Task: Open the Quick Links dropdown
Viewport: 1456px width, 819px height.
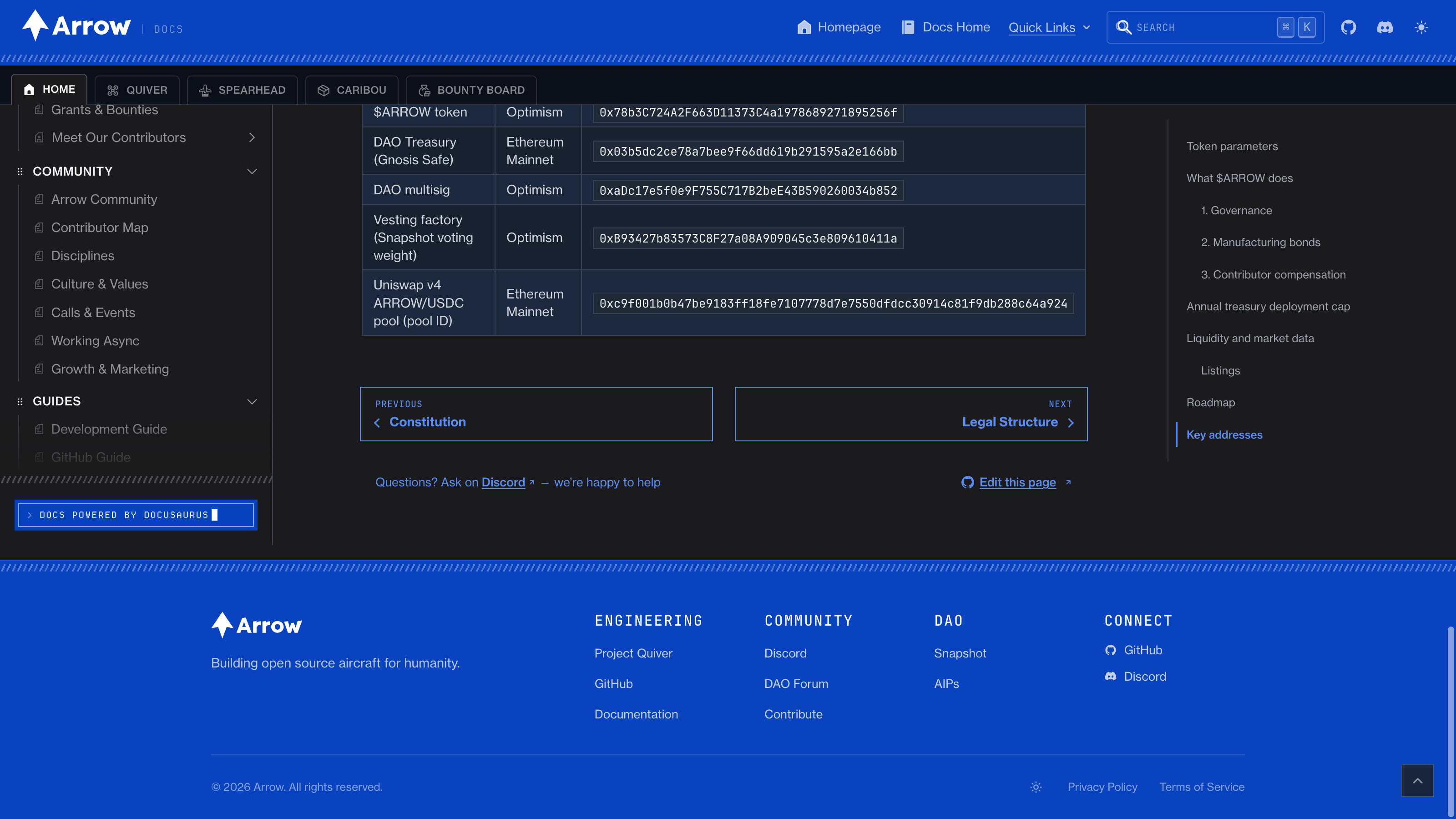Action: 1049,27
